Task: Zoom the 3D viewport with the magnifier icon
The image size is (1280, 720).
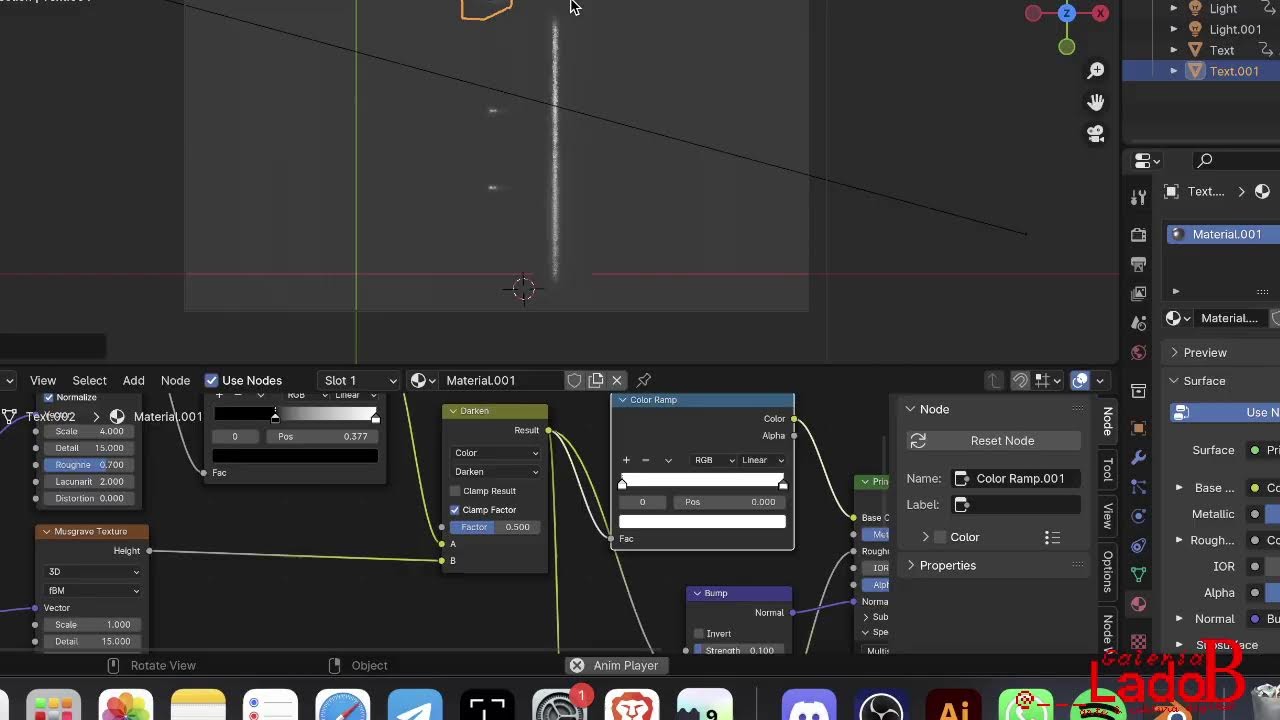Action: click(x=1096, y=71)
